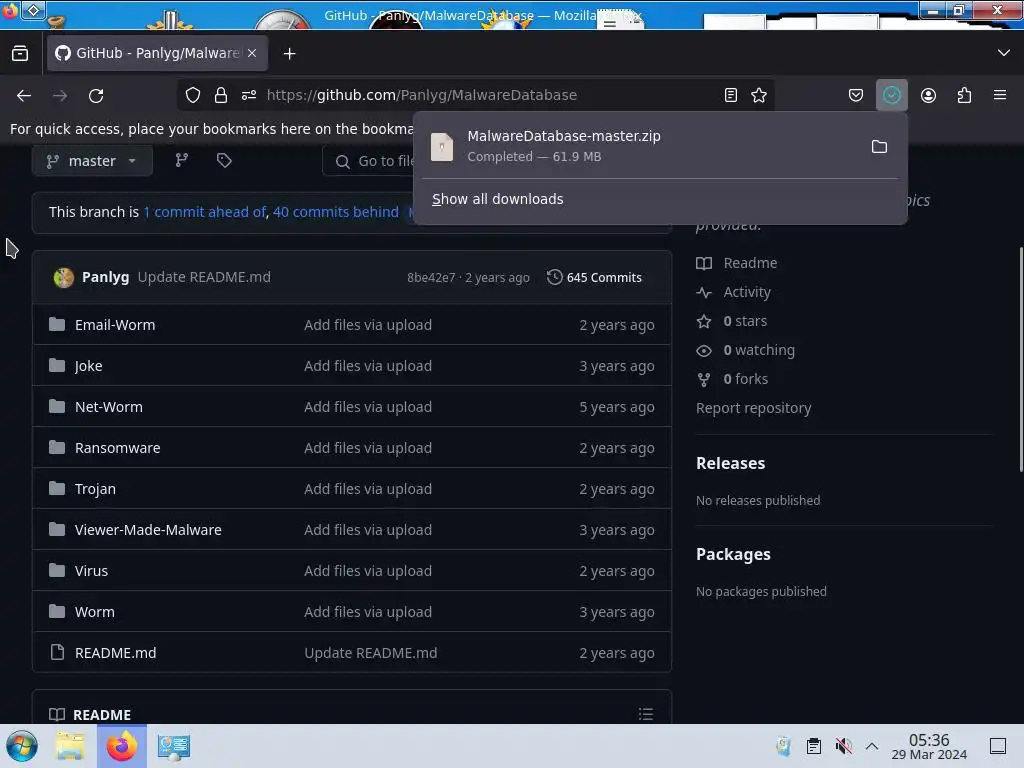Screen dimensions: 1024x768
Task: Bookmark this page with the star icon
Action: 759,95
